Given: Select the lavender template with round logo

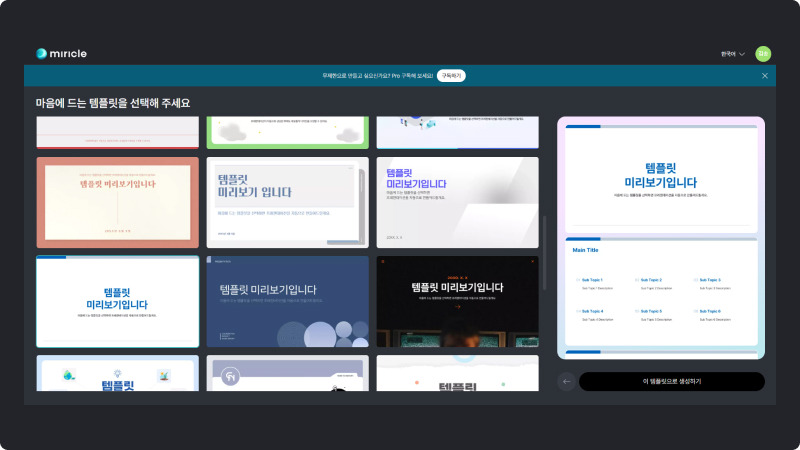Looking at the screenshot, I should tap(287, 373).
